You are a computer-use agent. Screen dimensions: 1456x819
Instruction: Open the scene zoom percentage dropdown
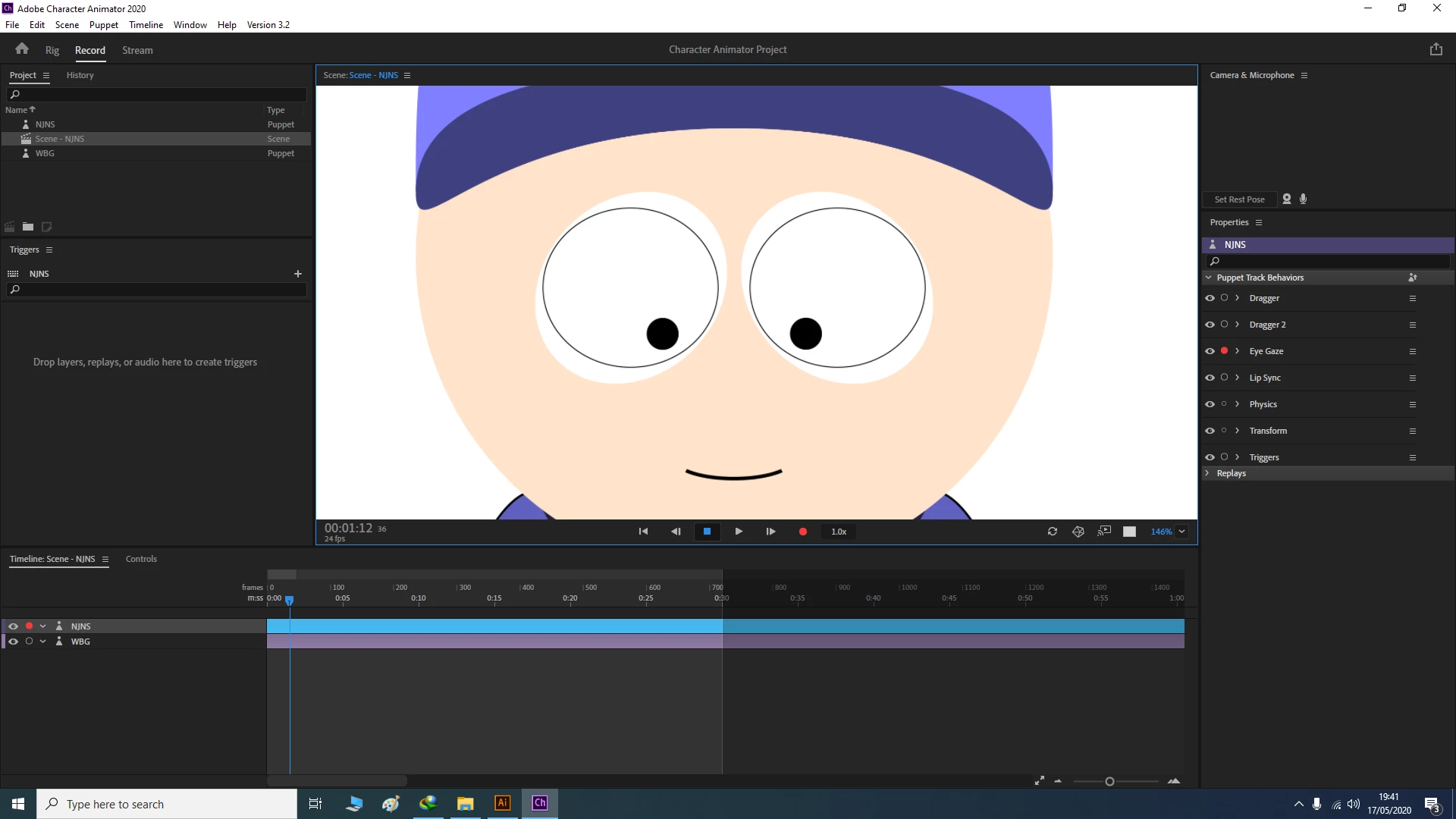[x=1181, y=532]
